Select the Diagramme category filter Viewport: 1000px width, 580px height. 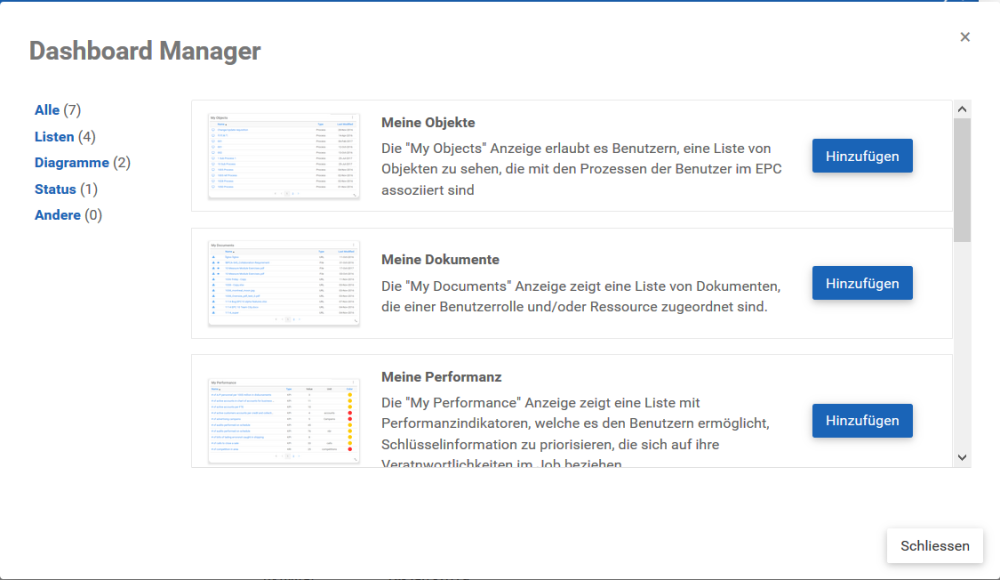pyautogui.click(x=71, y=162)
